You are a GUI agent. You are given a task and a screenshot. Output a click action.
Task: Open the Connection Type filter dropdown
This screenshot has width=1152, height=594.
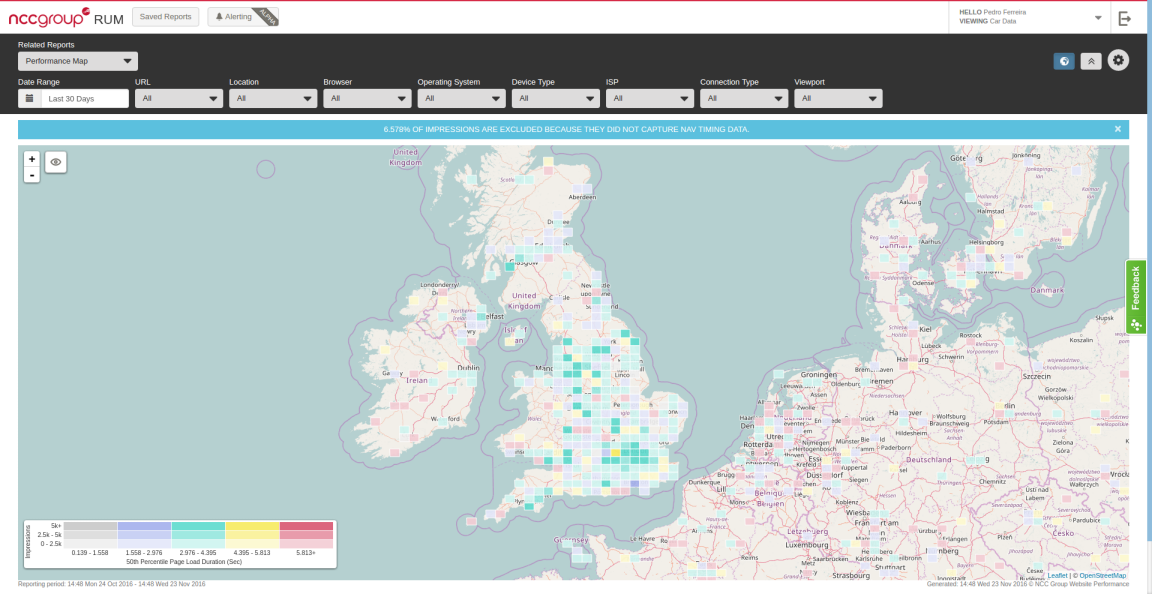tap(744, 99)
